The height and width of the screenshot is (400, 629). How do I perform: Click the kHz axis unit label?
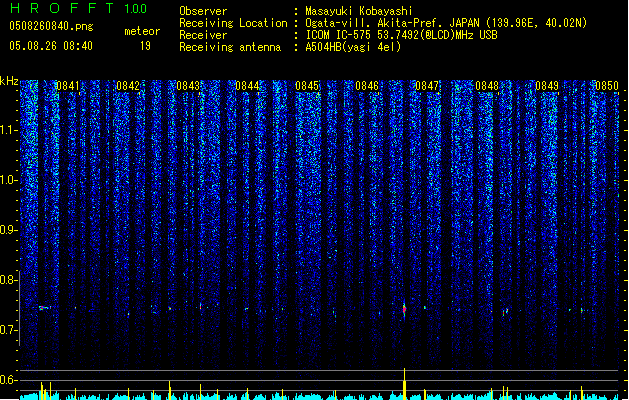click(9, 81)
